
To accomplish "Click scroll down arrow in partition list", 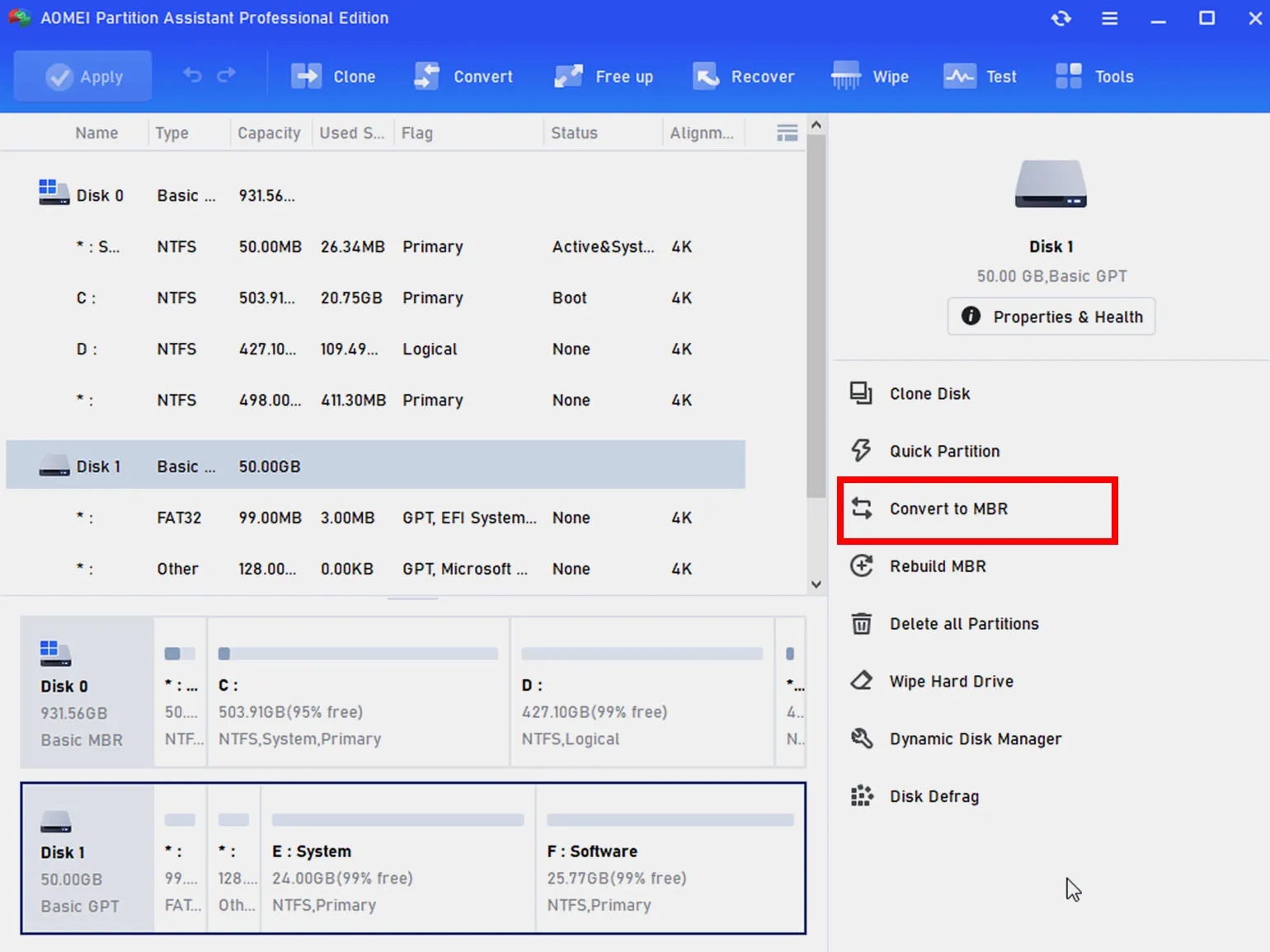I will click(816, 584).
